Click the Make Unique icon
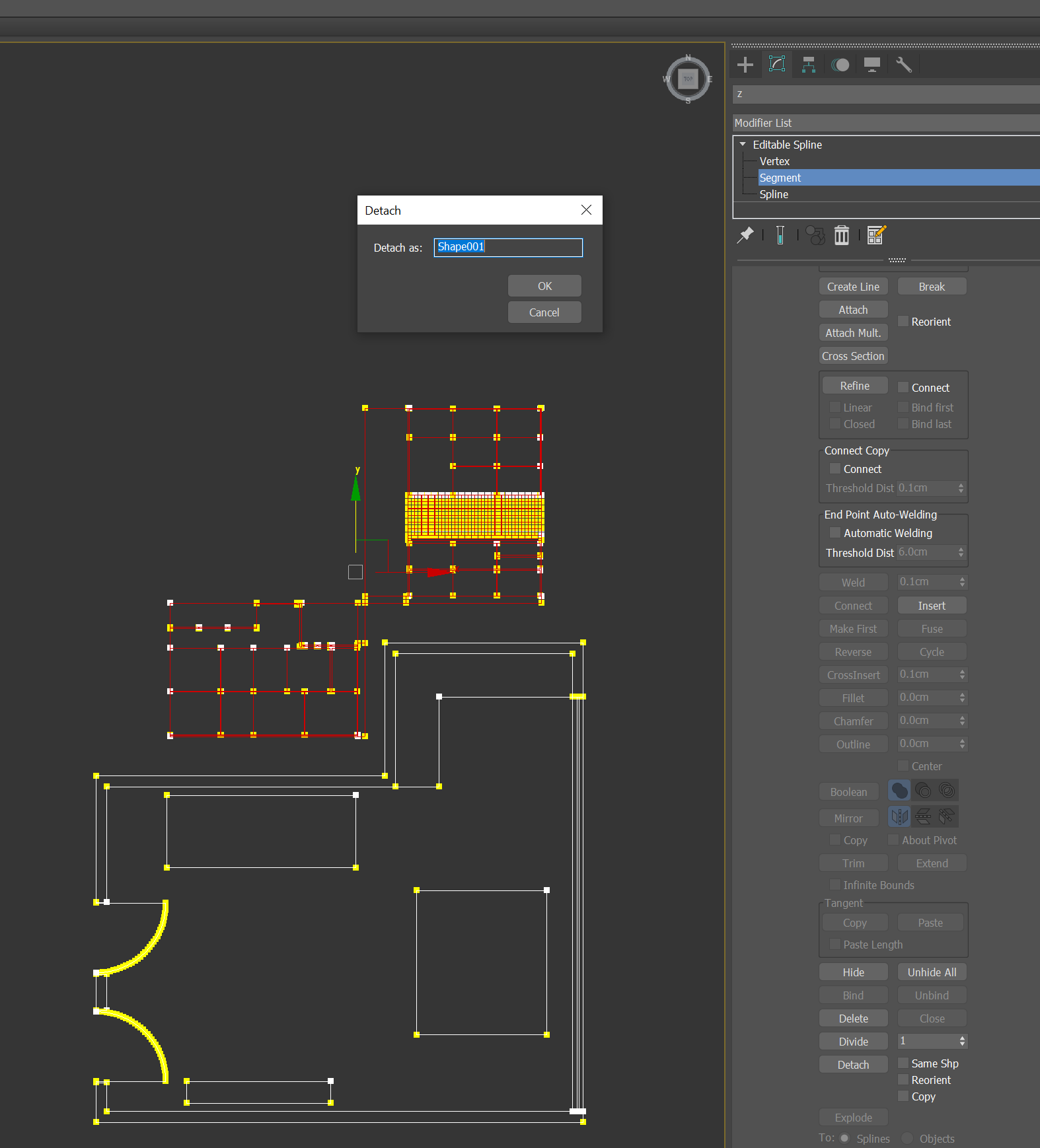This screenshot has height=1148, width=1040. click(815, 235)
